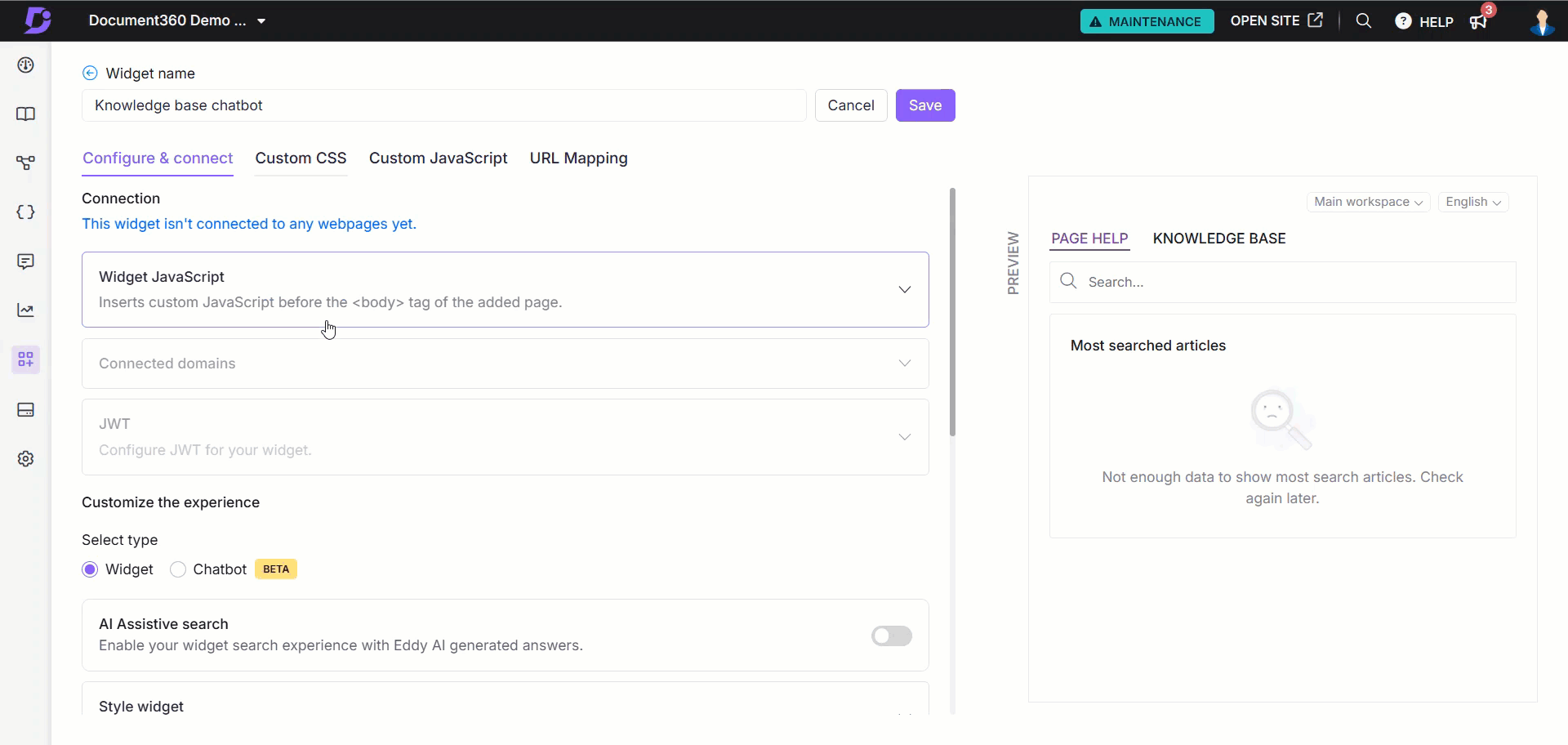The width and height of the screenshot is (1568, 745).
Task: Open the Feedback comment icon in sidebar
Action: 25,261
